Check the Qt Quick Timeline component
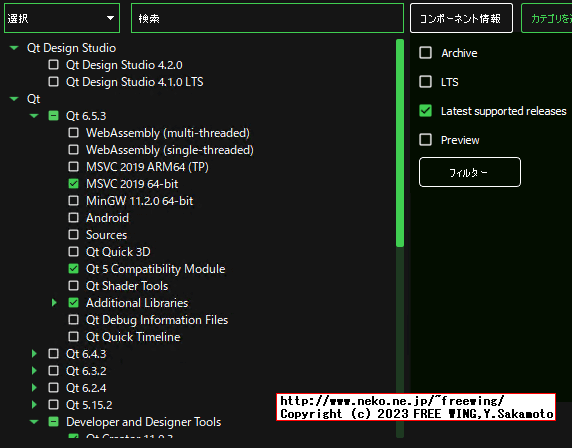 (x=74, y=337)
